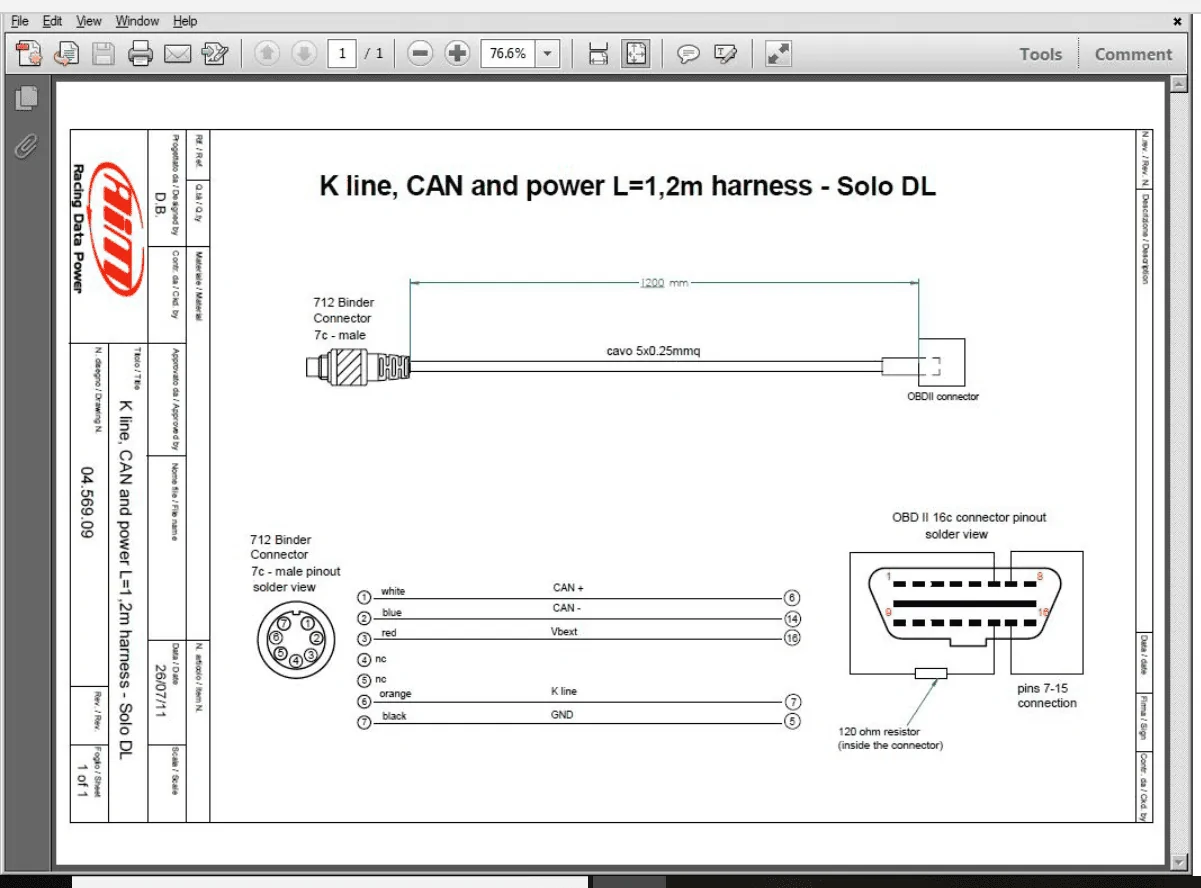The image size is (1201, 888).
Task: Open attachments paperclip panel in sidebar
Action: pyautogui.click(x=27, y=146)
